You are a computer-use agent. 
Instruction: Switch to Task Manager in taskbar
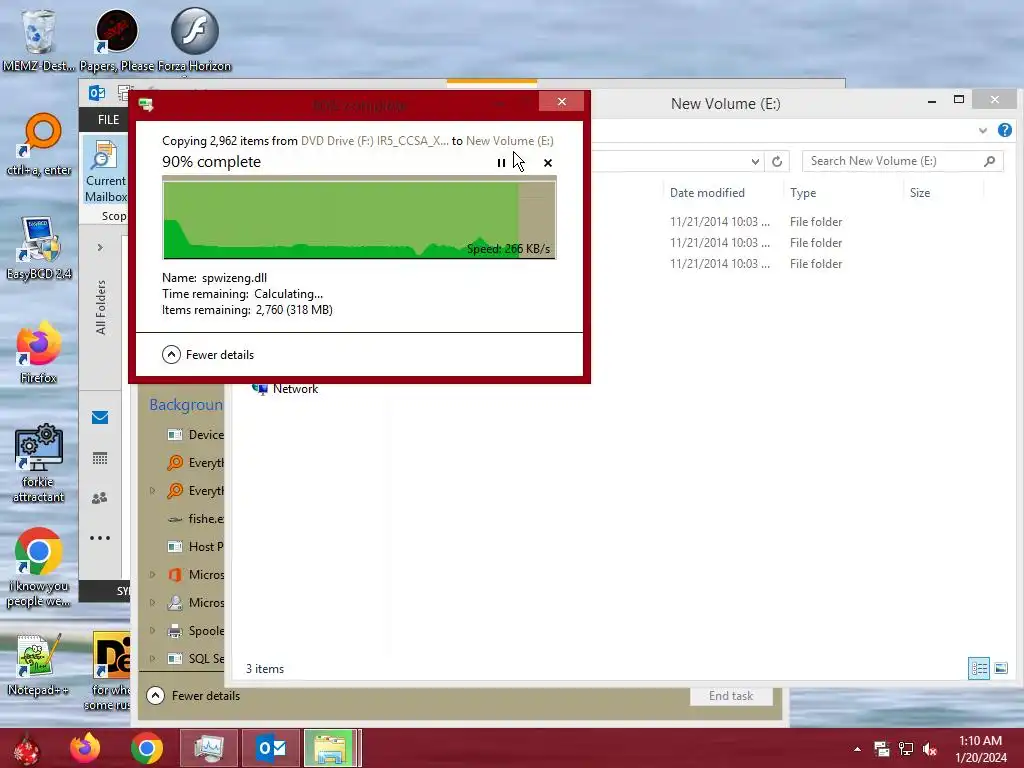pos(208,748)
